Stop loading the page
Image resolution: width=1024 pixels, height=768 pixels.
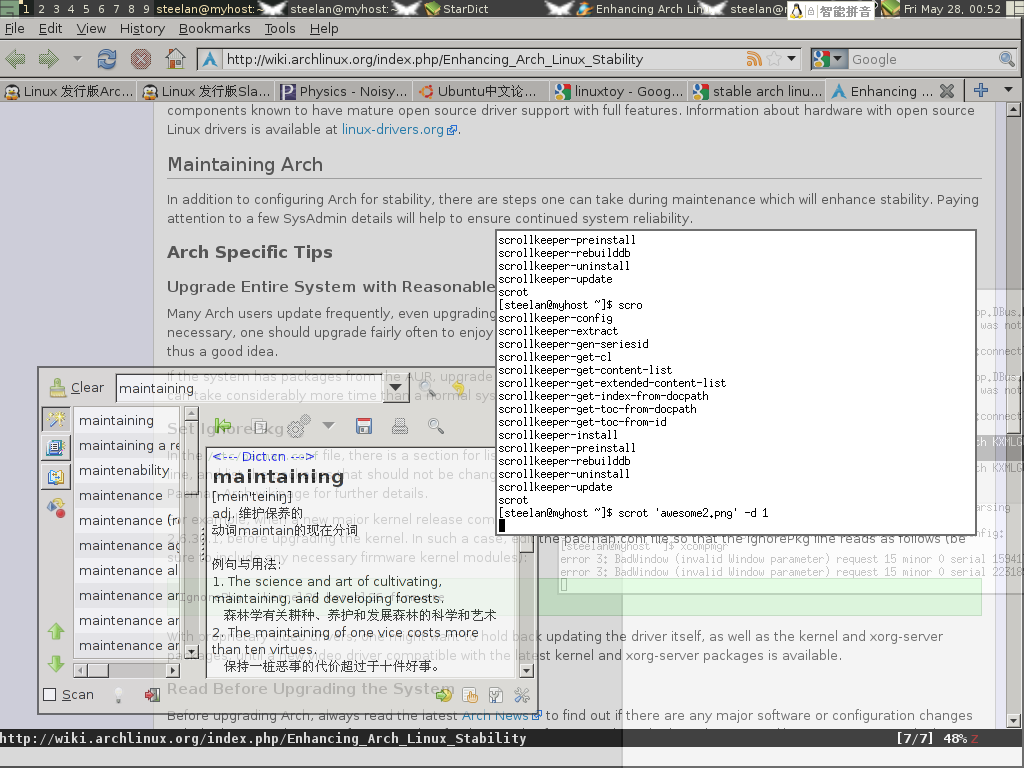140,59
